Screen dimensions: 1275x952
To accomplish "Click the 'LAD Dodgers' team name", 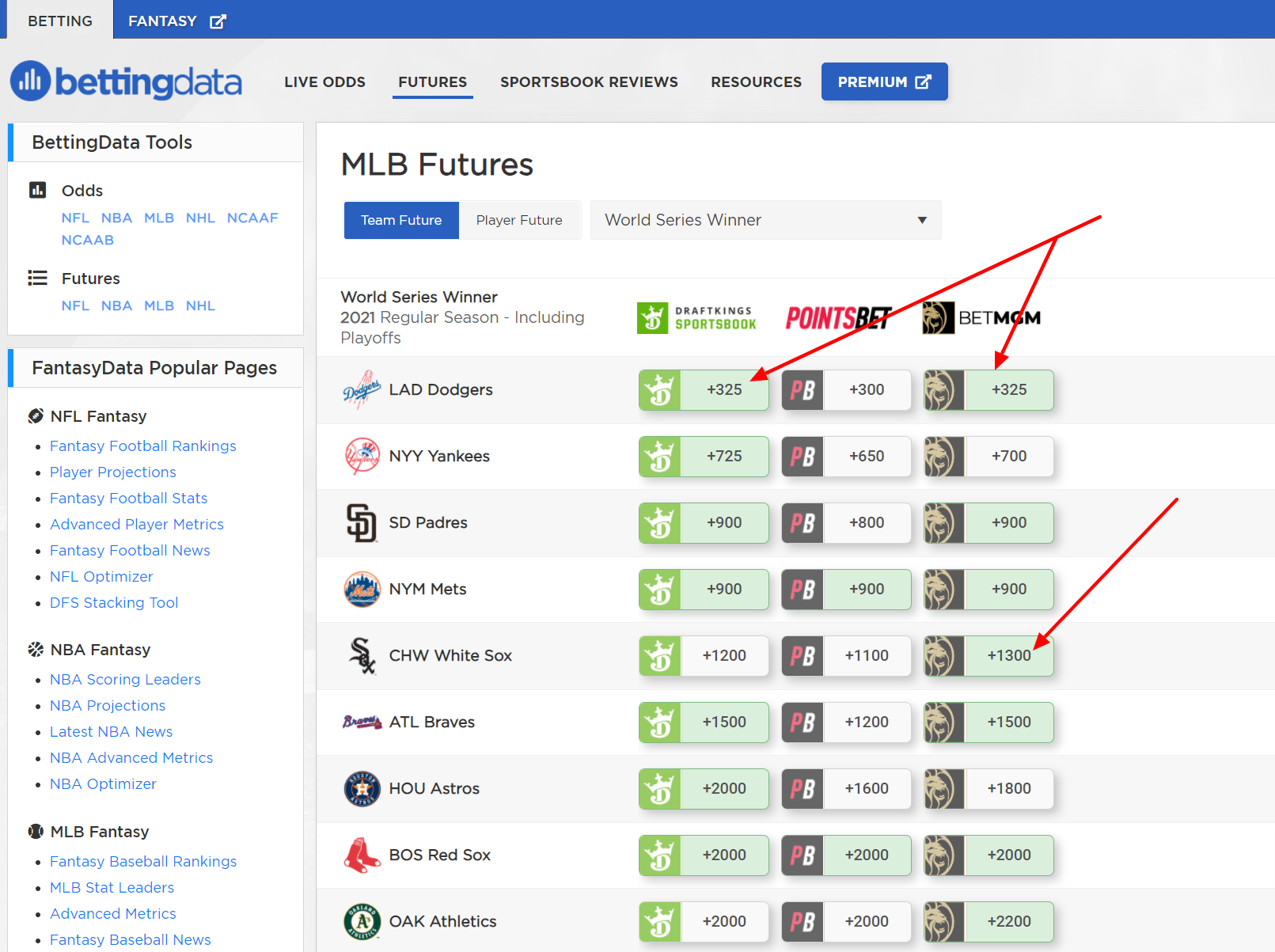I will point(441,389).
